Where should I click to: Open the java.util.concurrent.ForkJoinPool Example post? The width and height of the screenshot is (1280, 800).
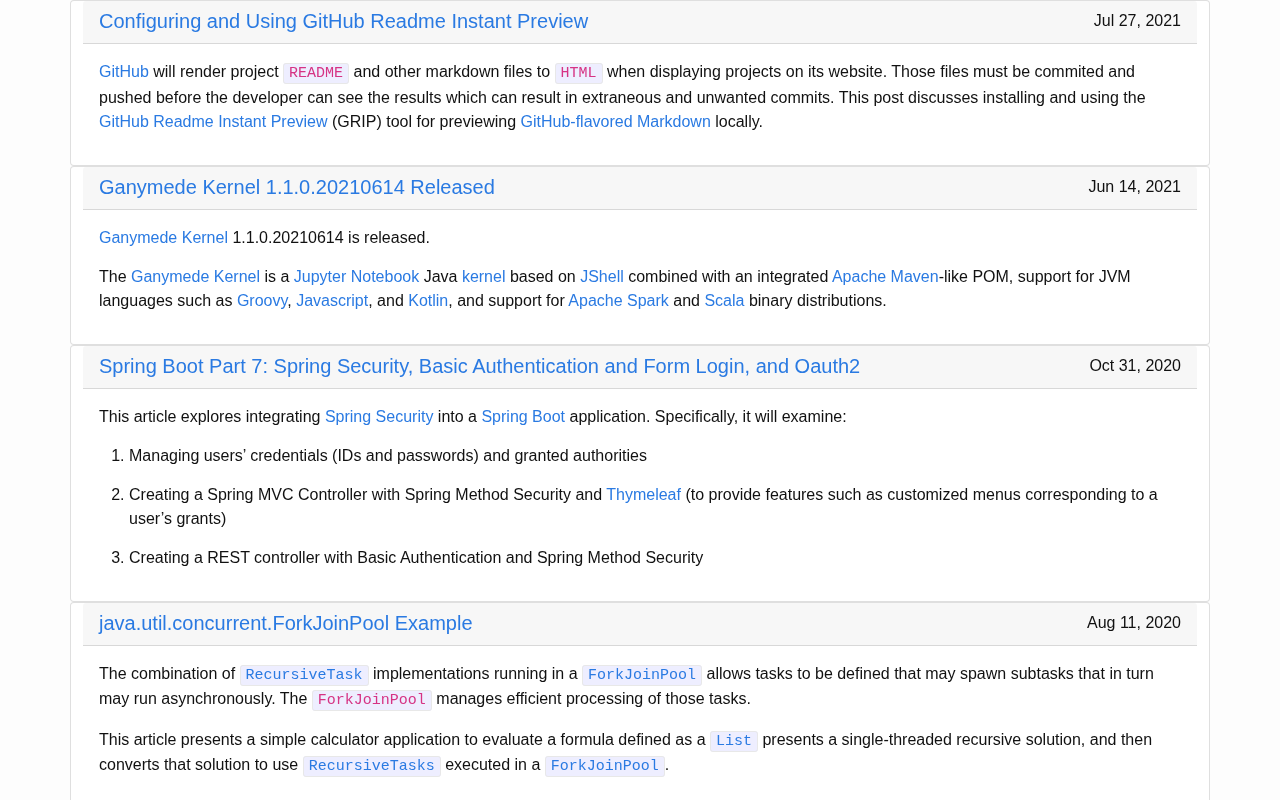click(285, 623)
